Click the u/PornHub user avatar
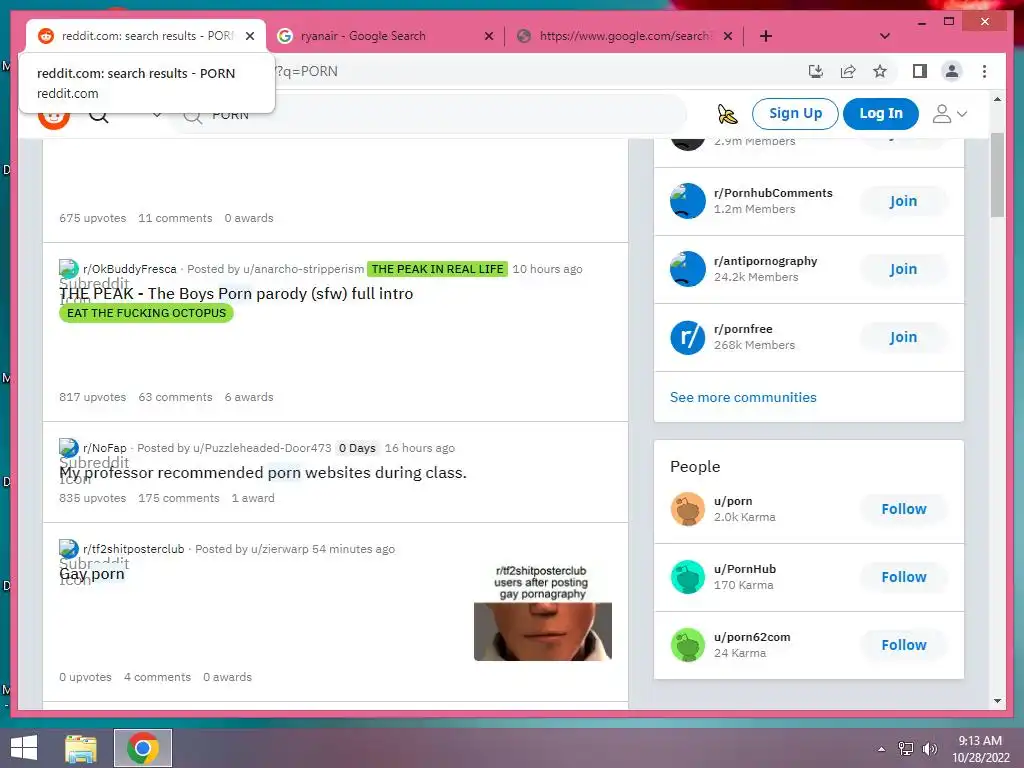This screenshot has height=768, width=1024. 688,577
